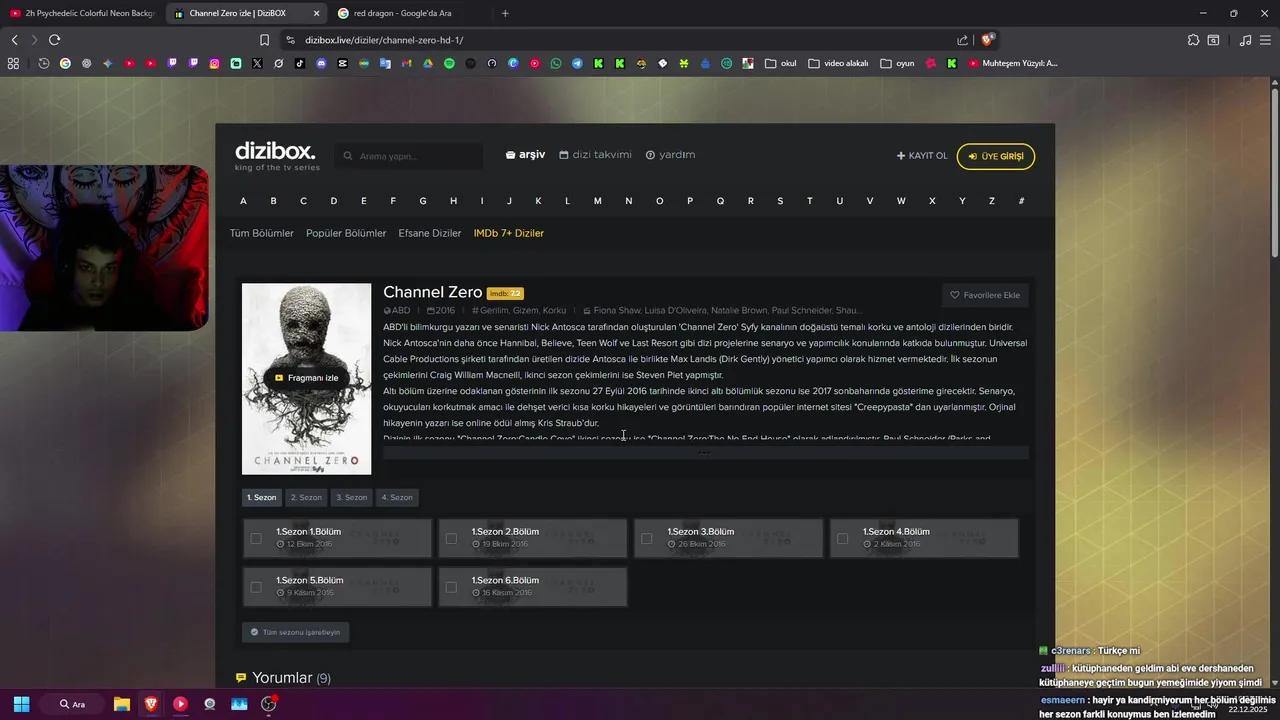This screenshot has height=720, width=1280.
Task: Go back with the browser back arrow
Action: tap(14, 40)
